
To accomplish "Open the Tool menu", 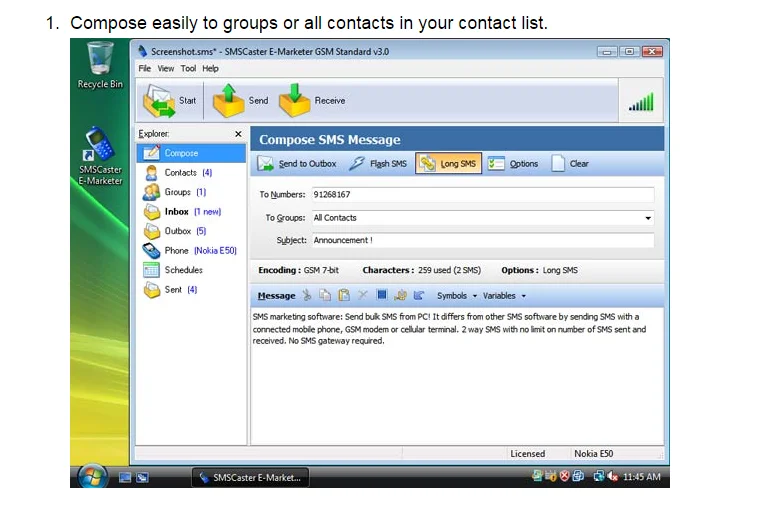I will point(188,69).
